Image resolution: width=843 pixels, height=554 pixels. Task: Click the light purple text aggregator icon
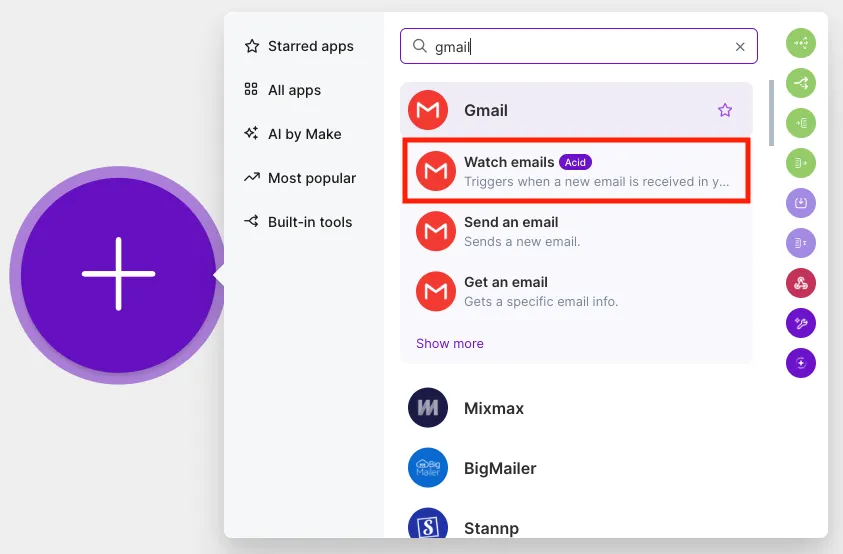pyautogui.click(x=801, y=243)
